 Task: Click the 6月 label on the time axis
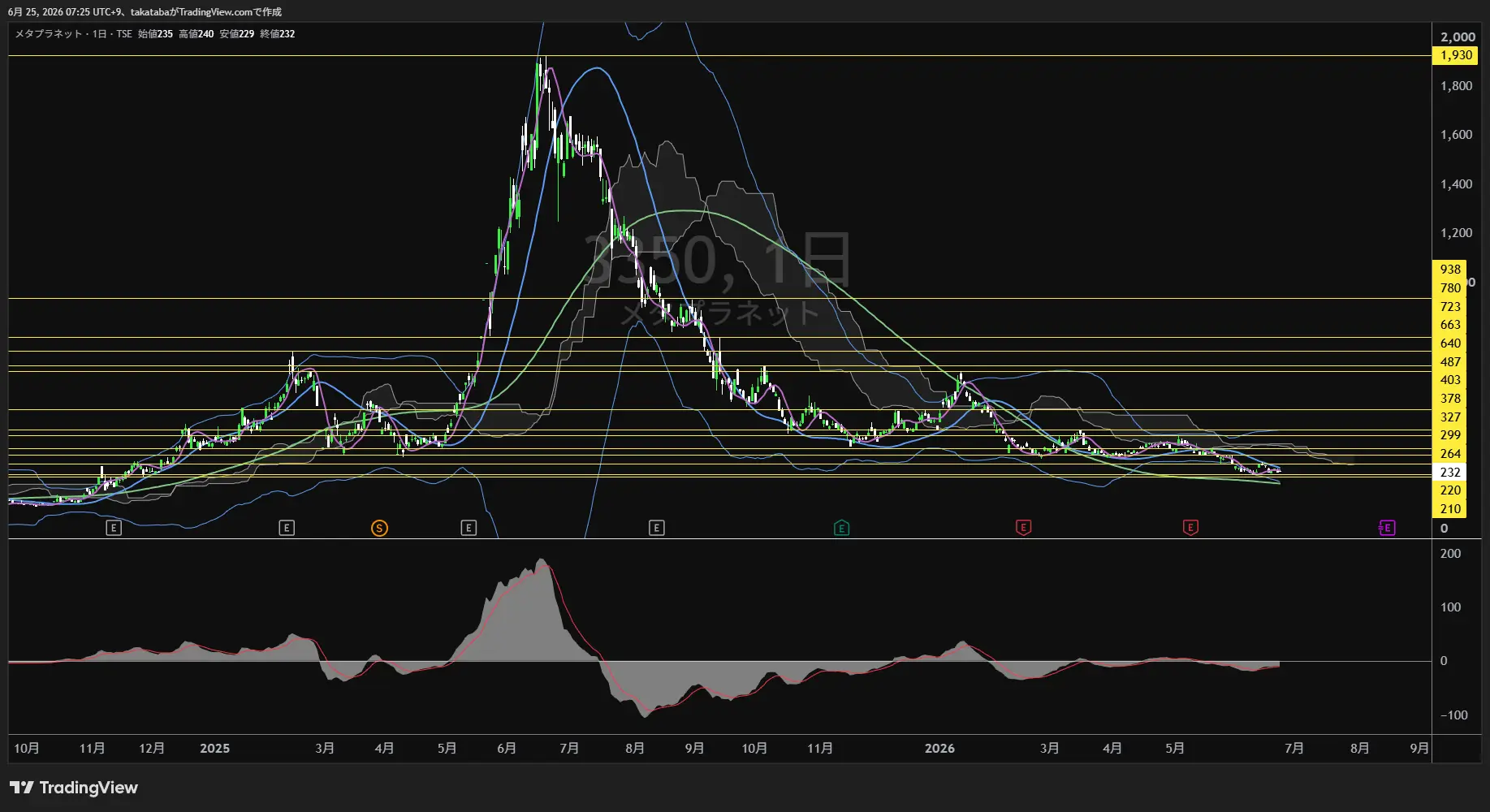507,749
